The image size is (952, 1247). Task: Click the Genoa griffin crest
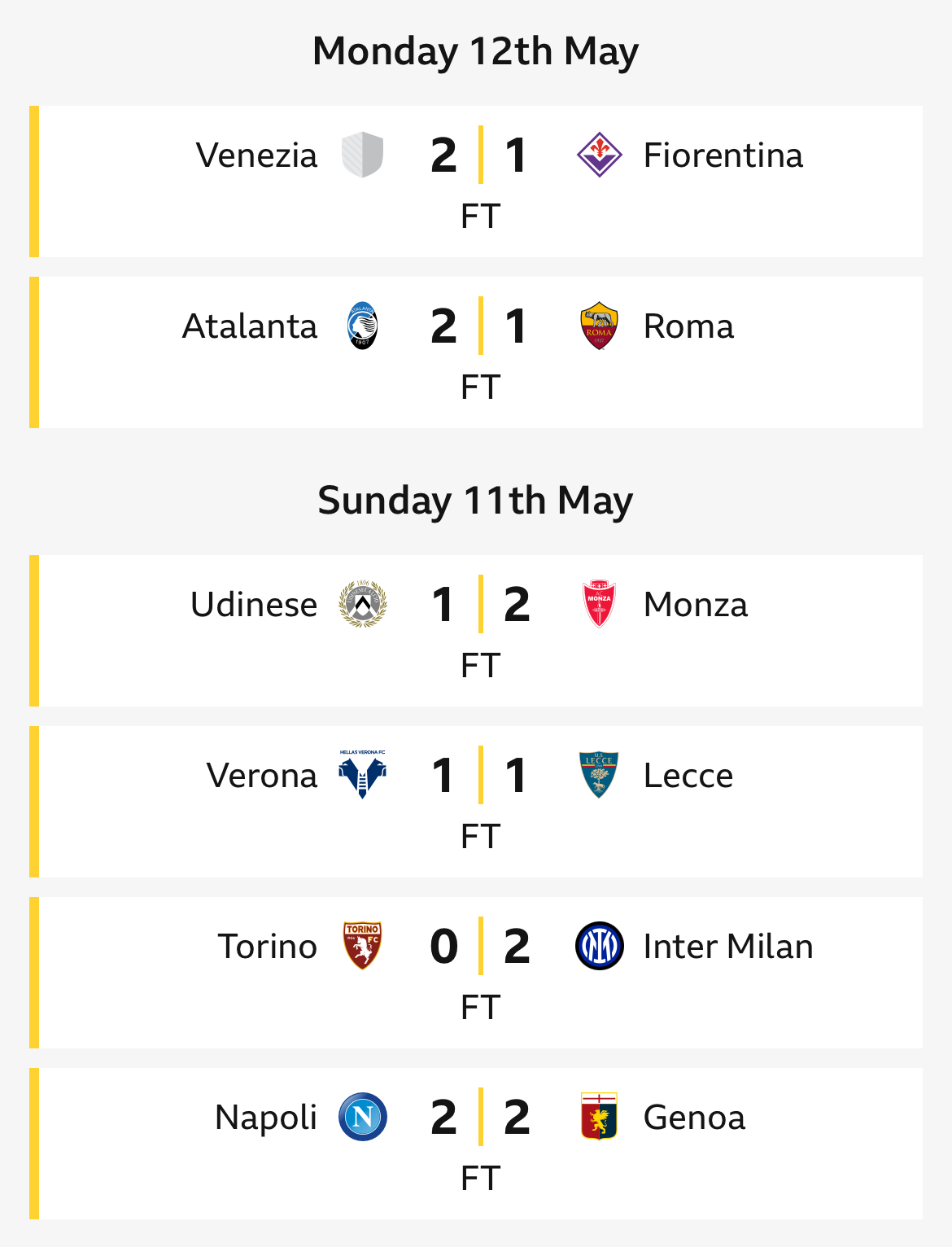600,1117
